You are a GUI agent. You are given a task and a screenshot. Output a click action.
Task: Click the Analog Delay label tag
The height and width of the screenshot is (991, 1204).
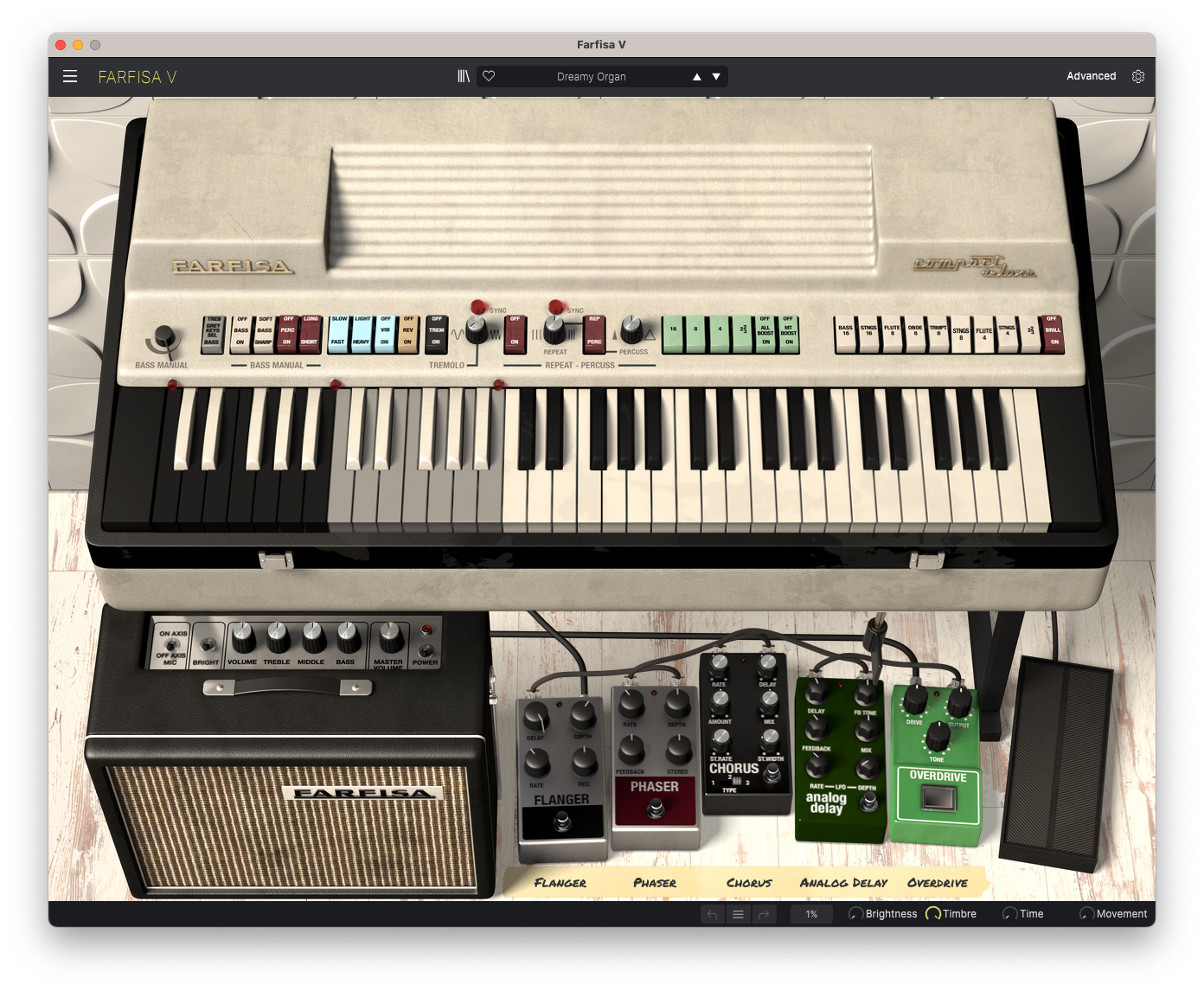pyautogui.click(x=843, y=883)
